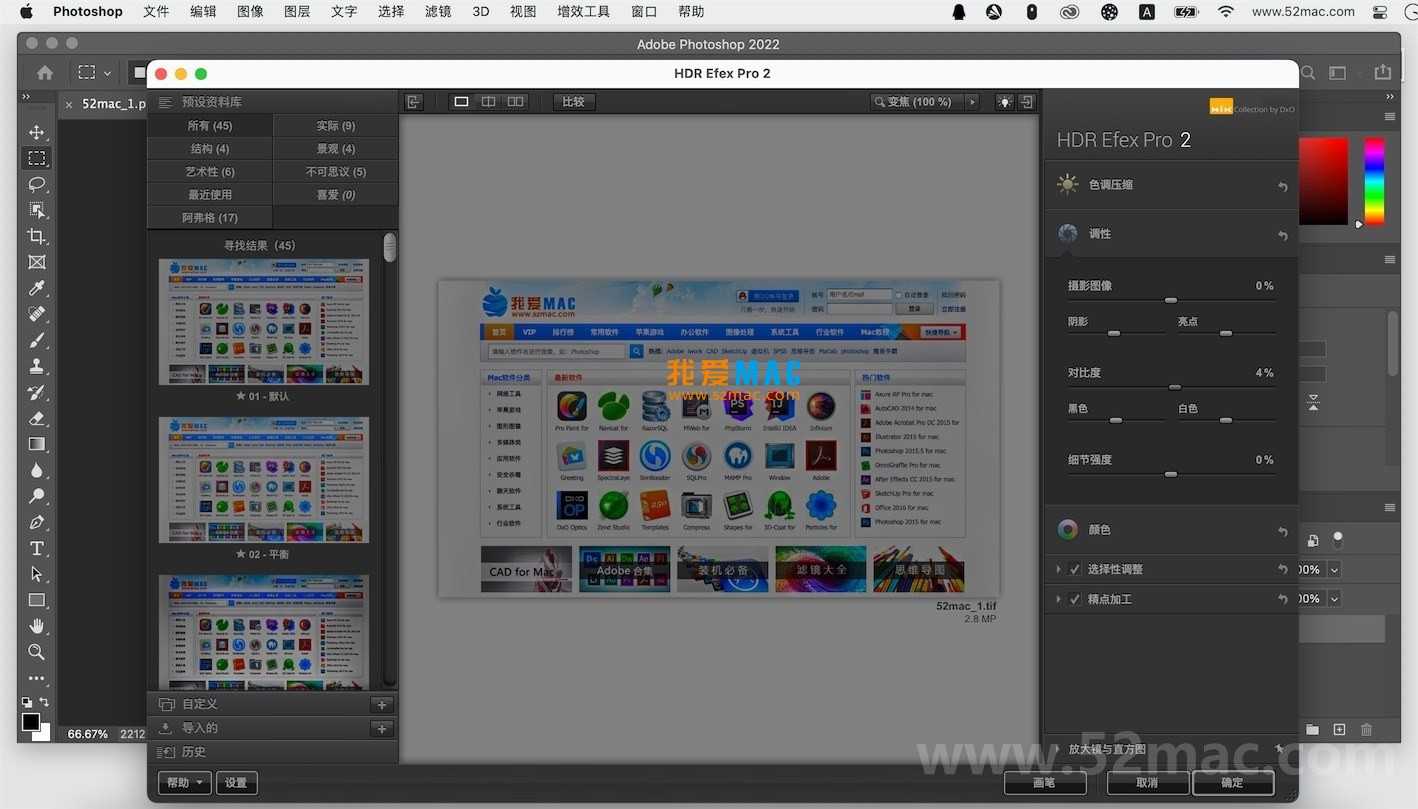Select the 景观 (4) preset category
This screenshot has height=809, width=1418.
pos(336,149)
